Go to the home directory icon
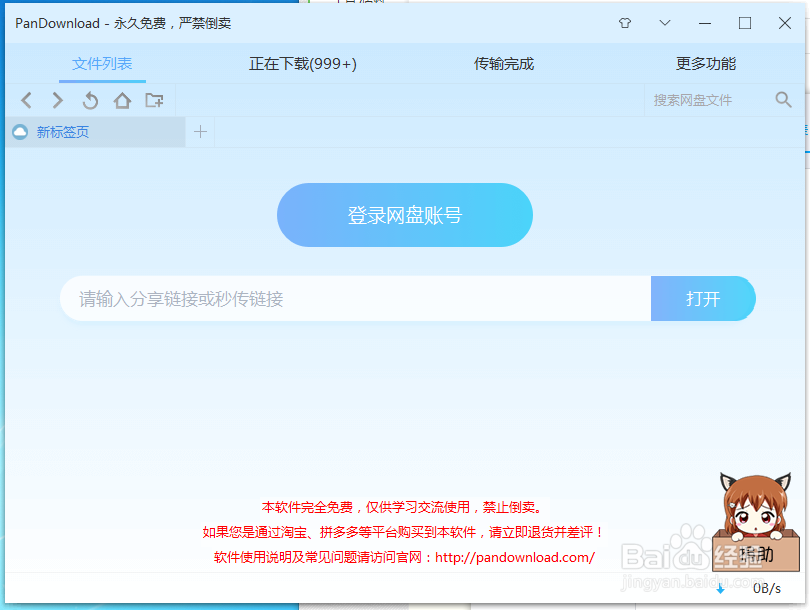The height and width of the screenshot is (610, 810). coord(122,100)
